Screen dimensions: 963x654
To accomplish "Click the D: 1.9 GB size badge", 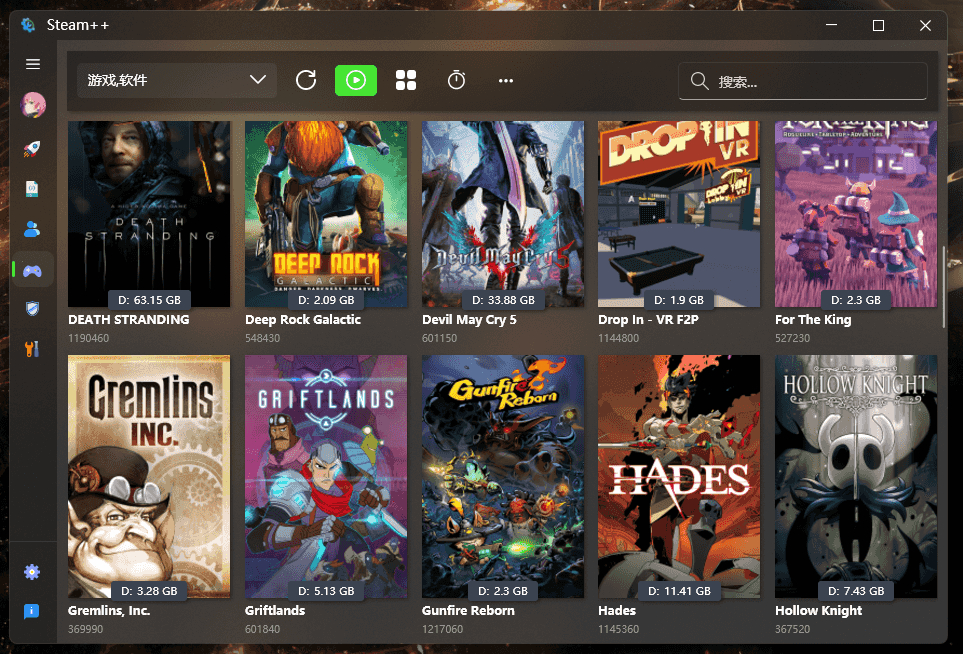I will (x=679, y=300).
